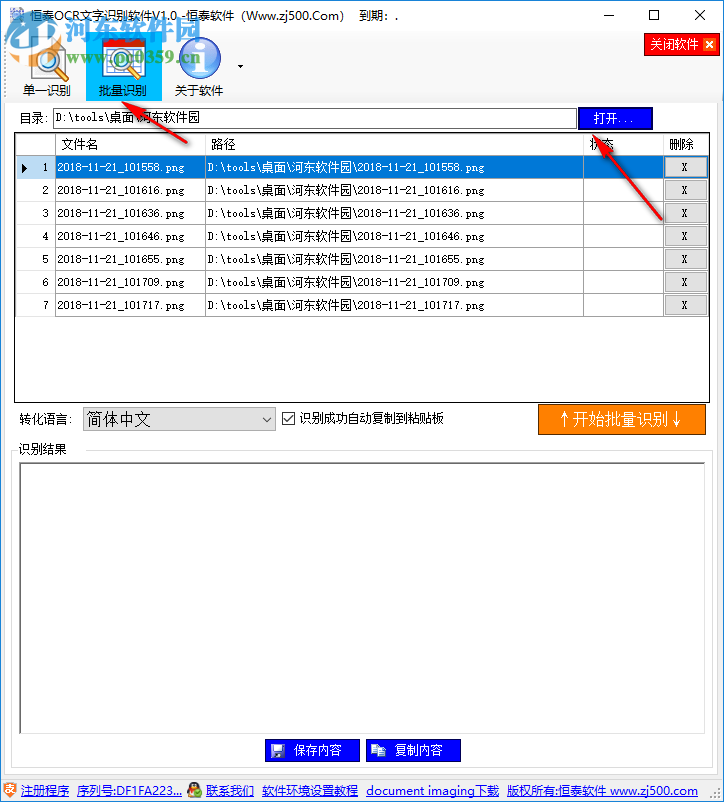Click the row header of row 6

pyautogui.click(x=35, y=282)
